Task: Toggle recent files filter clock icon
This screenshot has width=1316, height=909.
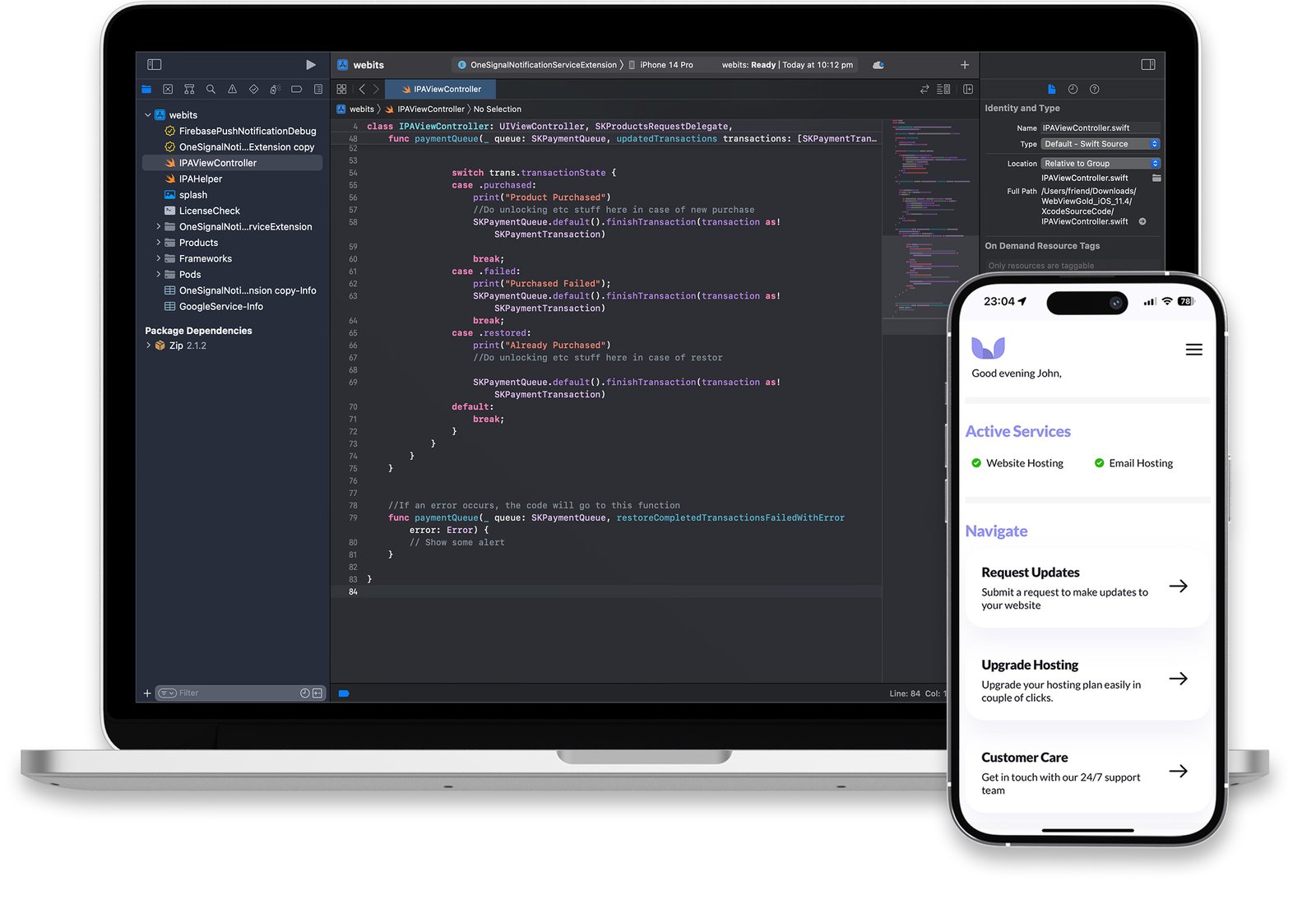Action: coord(305,693)
